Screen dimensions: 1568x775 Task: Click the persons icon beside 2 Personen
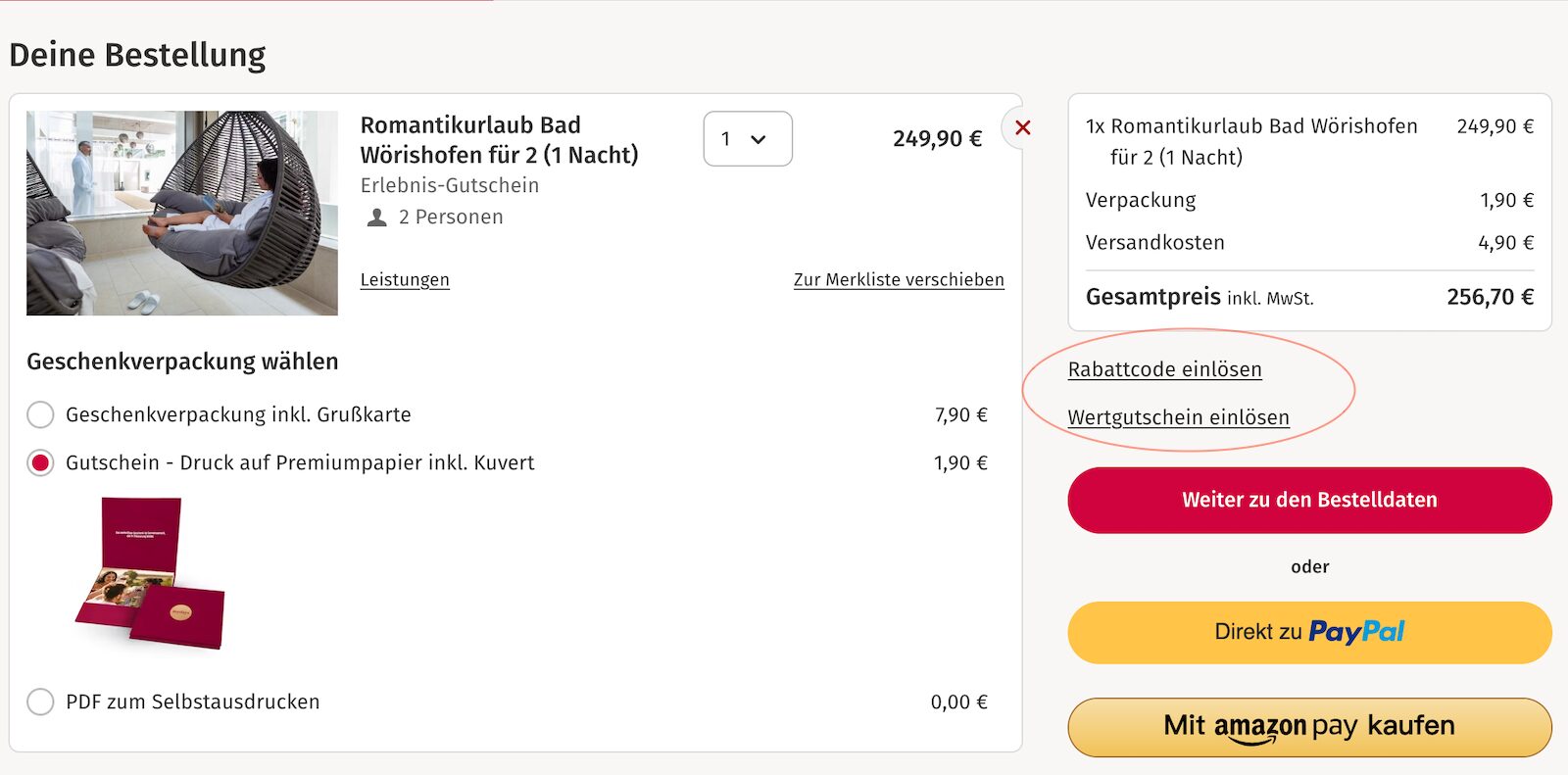[376, 218]
